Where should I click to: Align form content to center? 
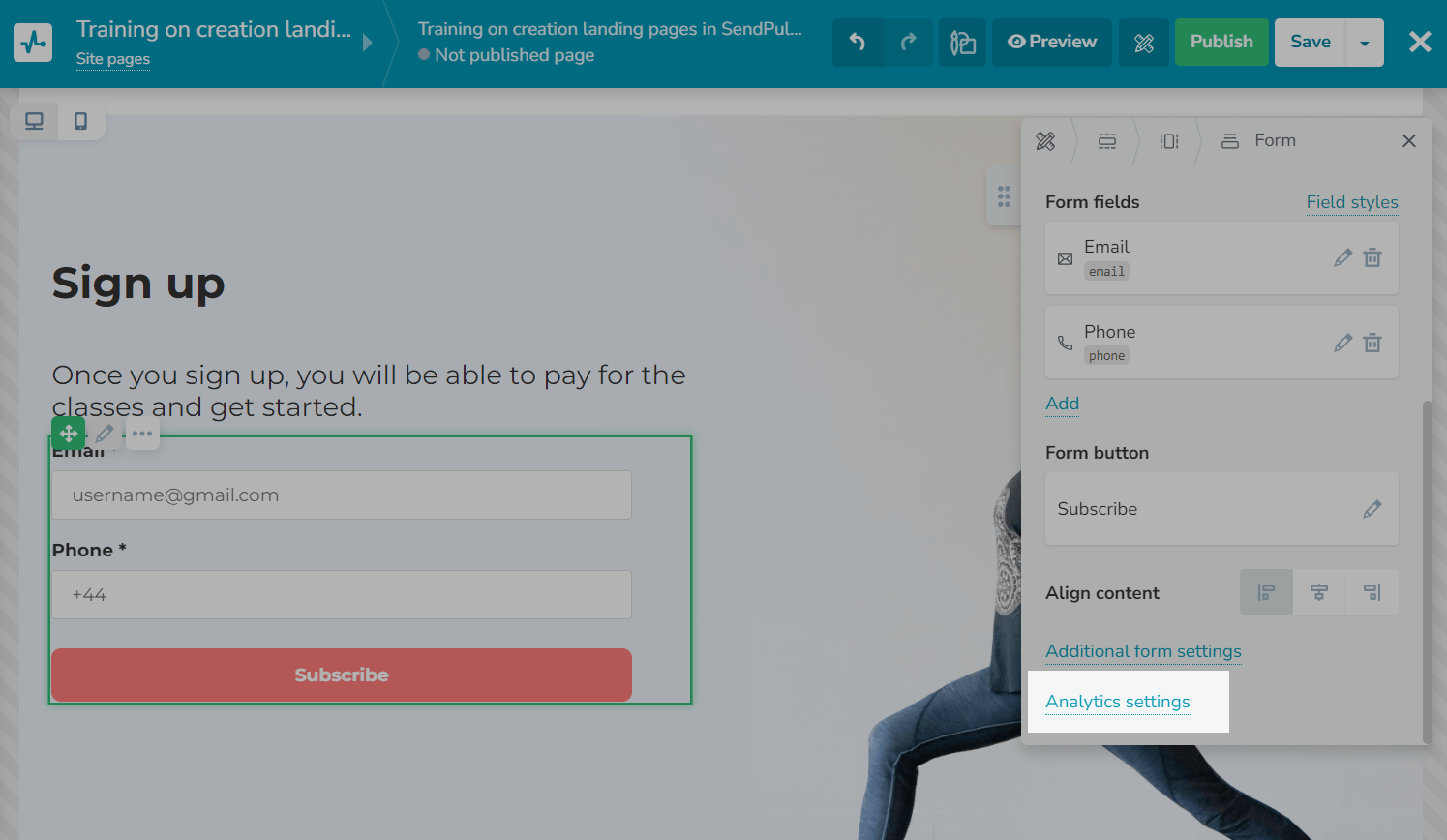click(1318, 592)
